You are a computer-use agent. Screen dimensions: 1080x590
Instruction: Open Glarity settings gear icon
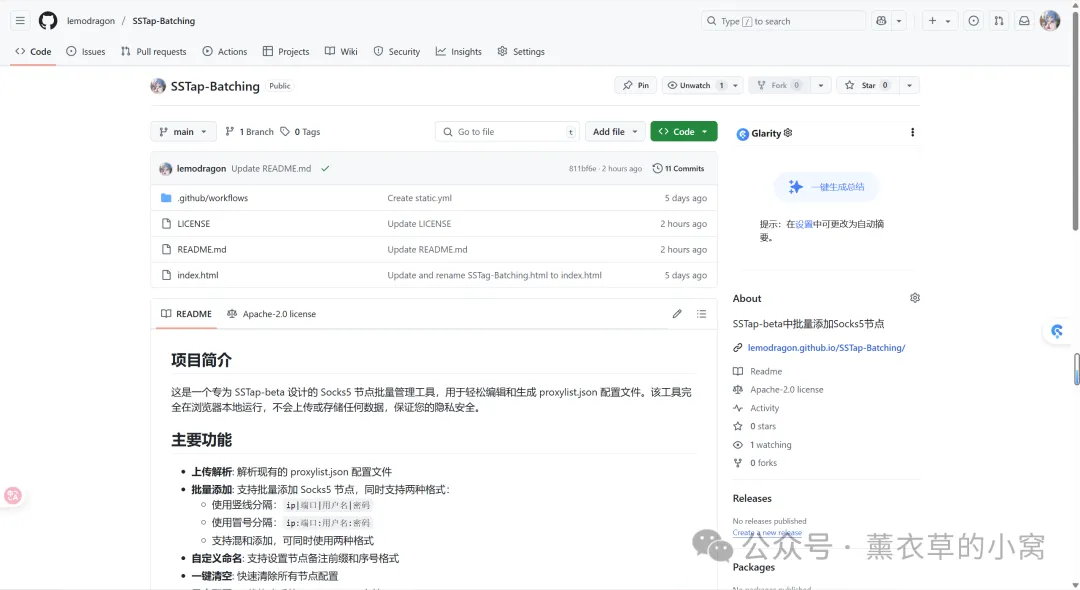coord(788,132)
